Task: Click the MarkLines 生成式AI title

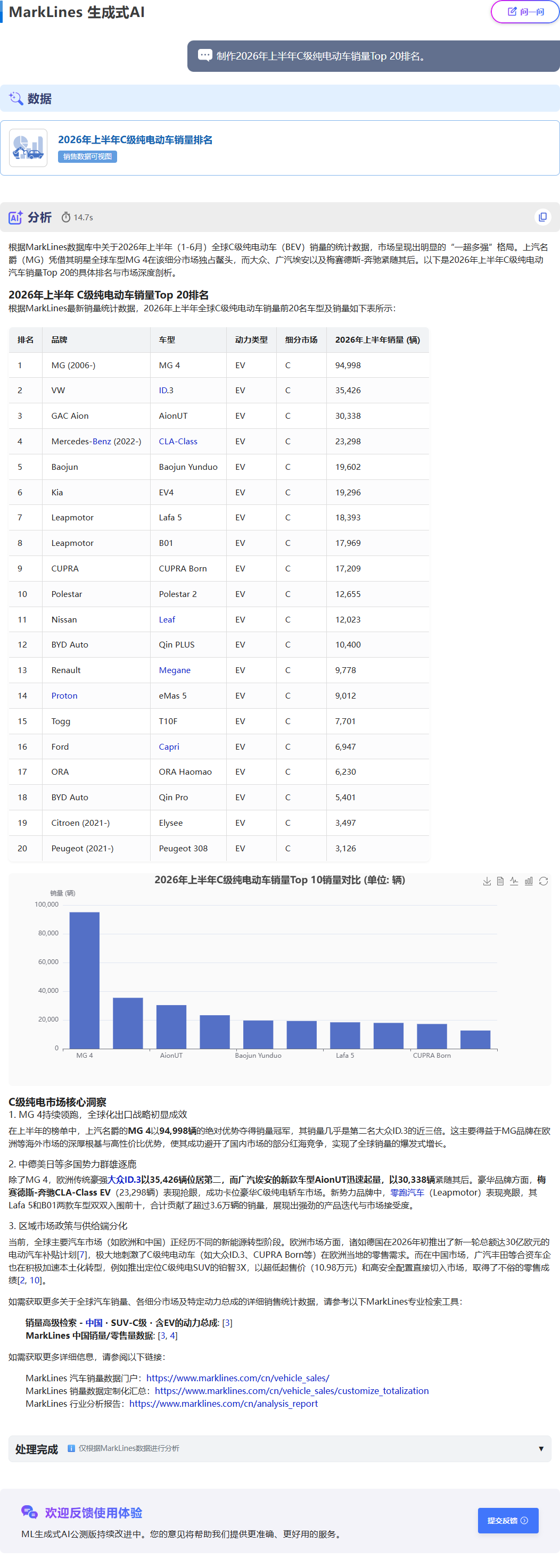Action: (x=77, y=12)
